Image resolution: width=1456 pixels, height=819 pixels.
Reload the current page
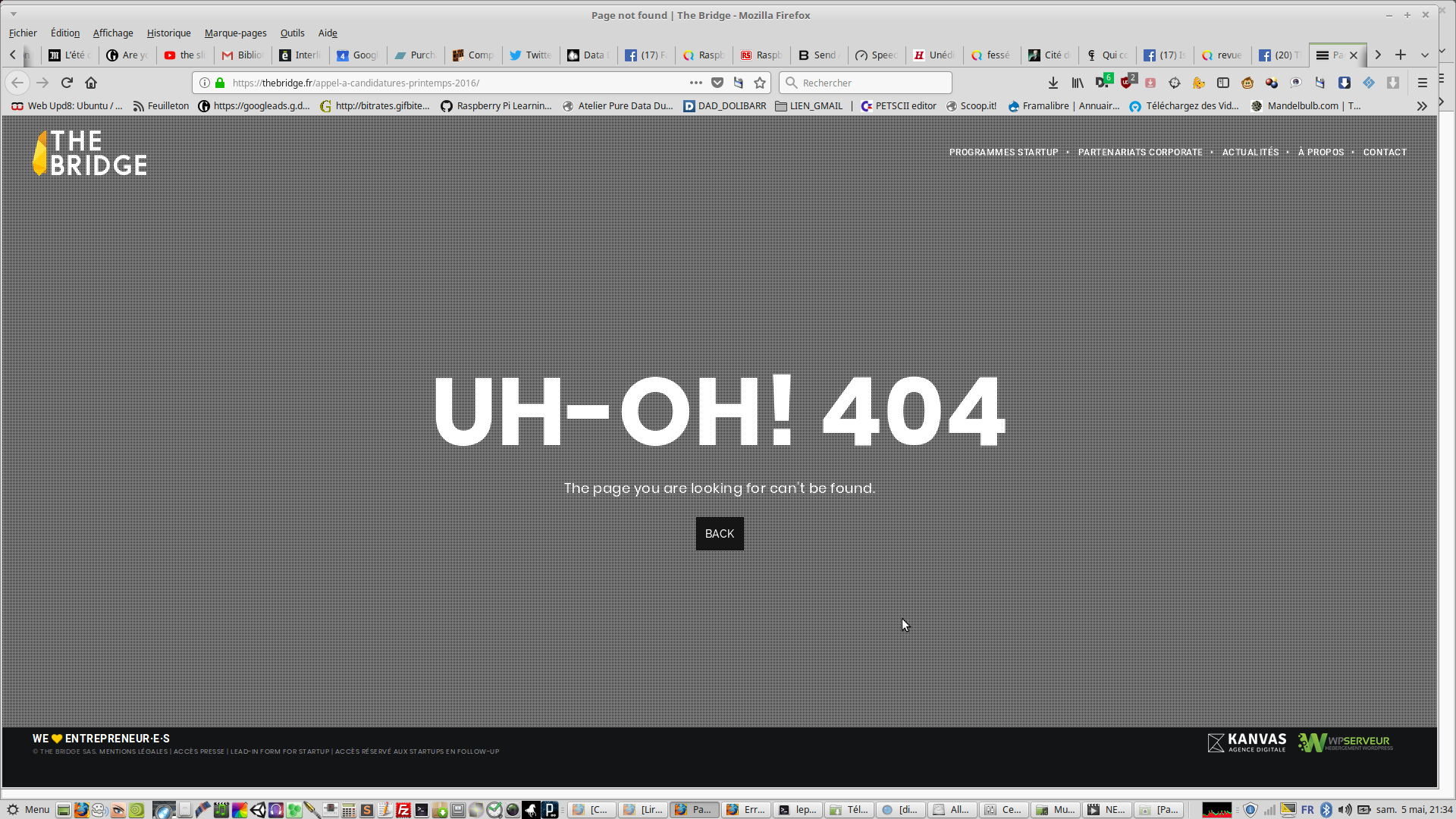coord(67,83)
